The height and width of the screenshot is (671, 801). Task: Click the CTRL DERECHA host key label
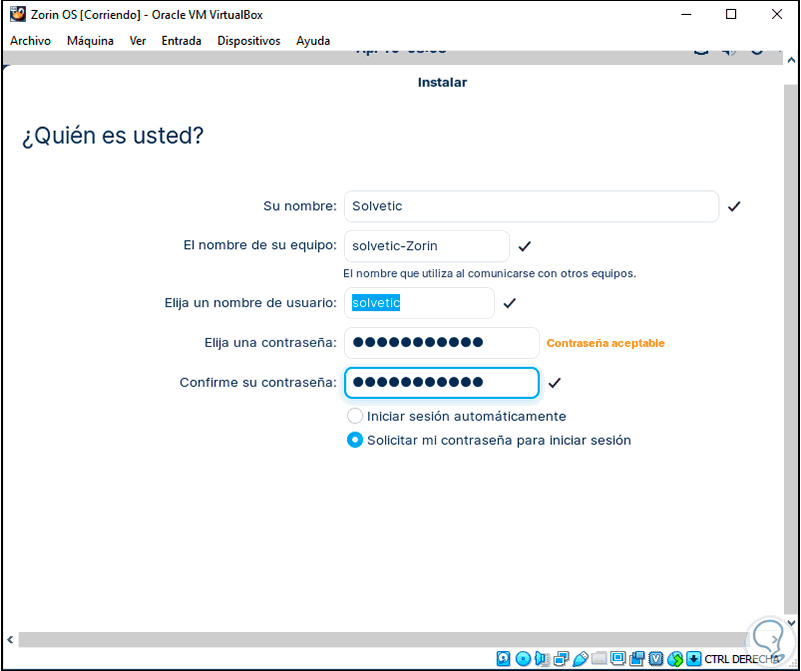click(x=742, y=659)
